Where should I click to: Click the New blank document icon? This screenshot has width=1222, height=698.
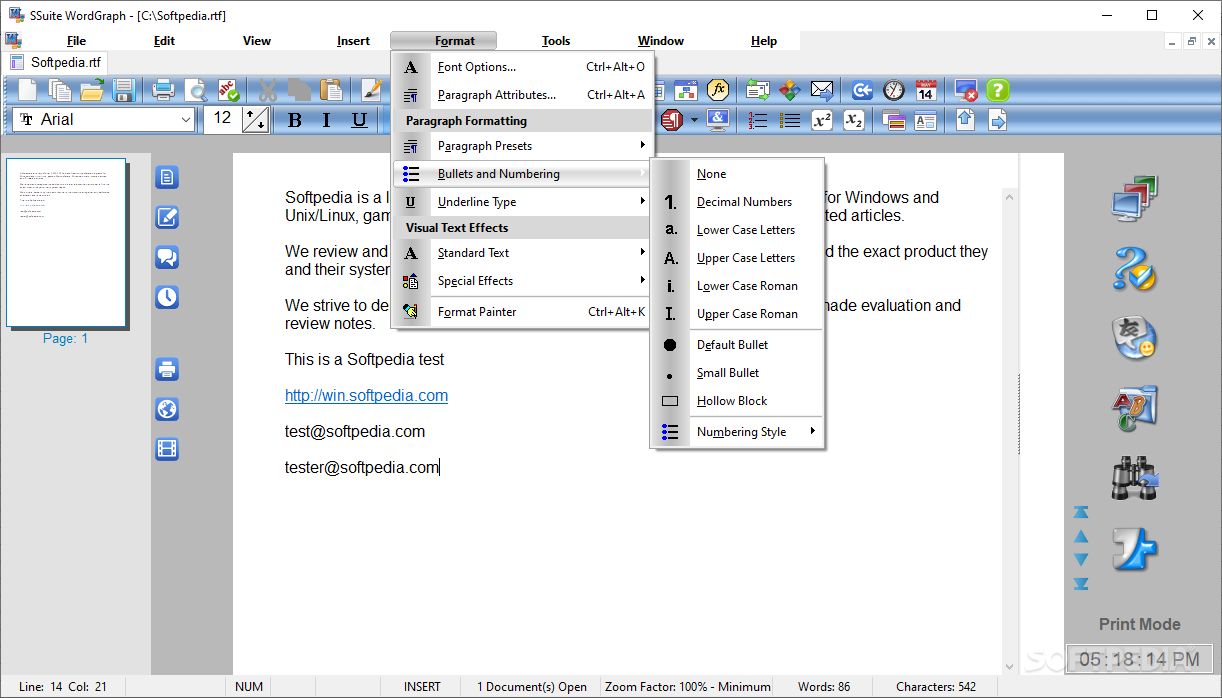[27, 90]
